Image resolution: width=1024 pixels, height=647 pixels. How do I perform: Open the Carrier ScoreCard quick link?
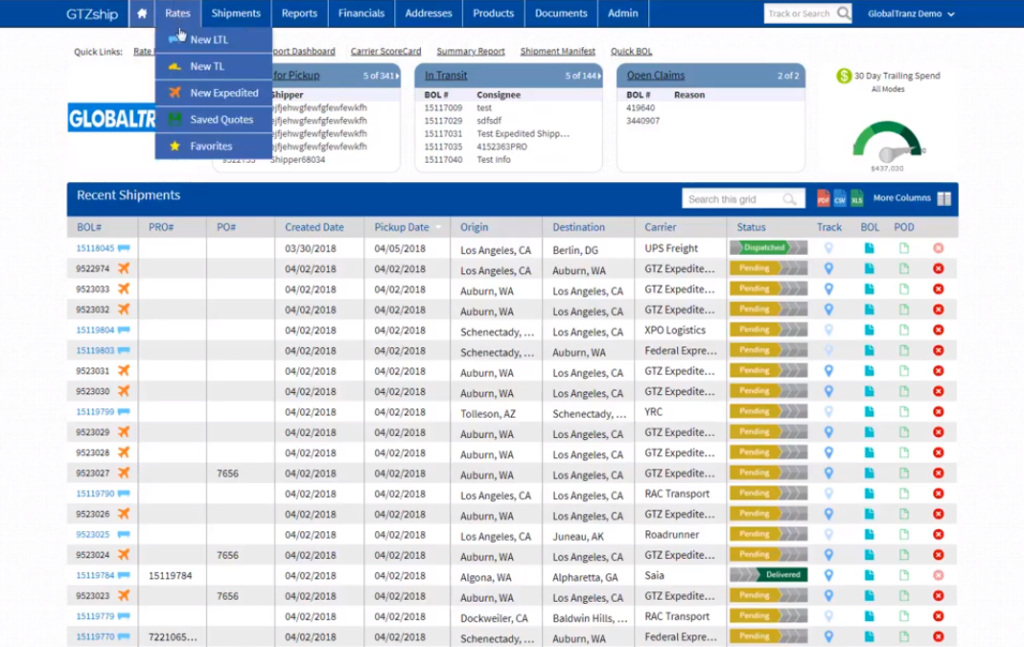click(x=386, y=51)
